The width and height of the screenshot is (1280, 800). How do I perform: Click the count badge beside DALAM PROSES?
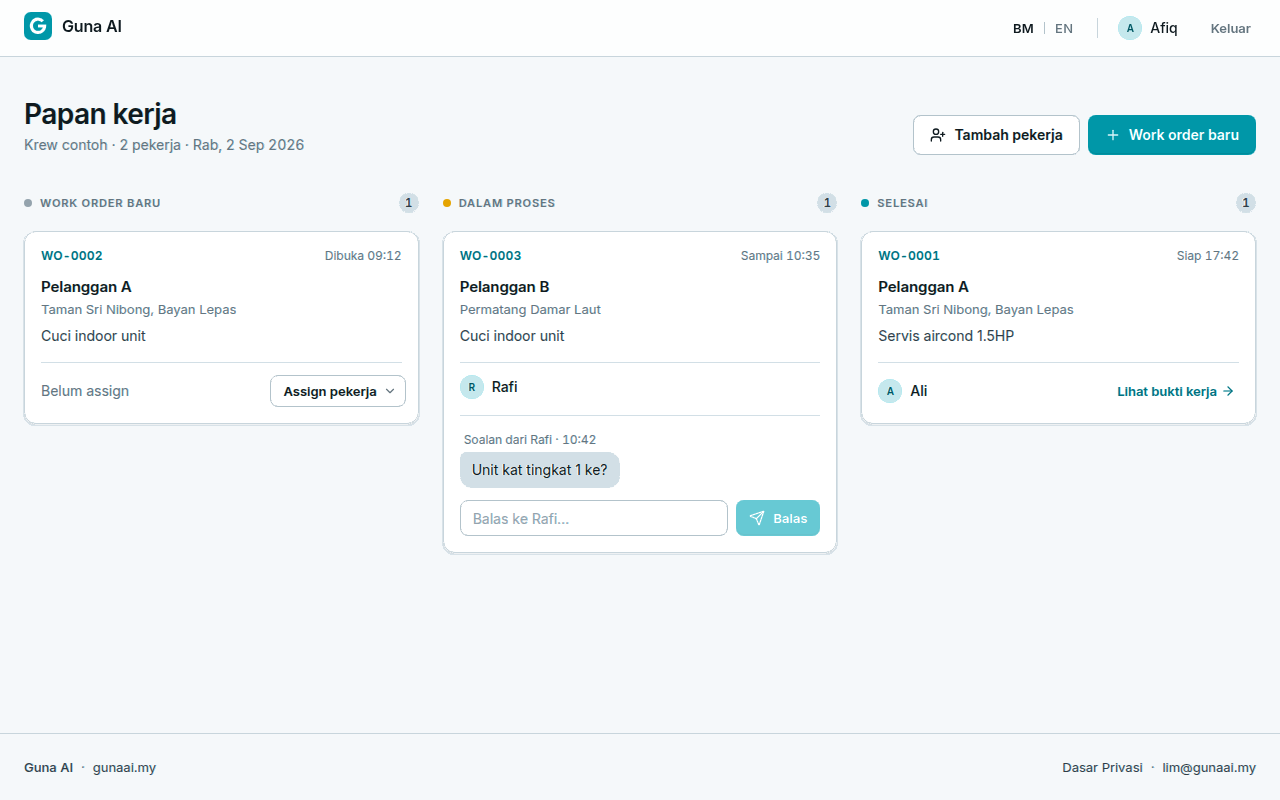827,203
